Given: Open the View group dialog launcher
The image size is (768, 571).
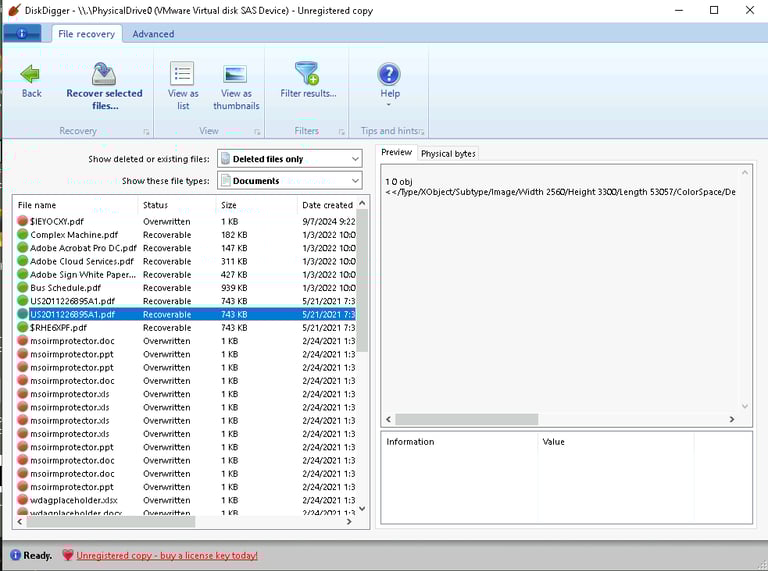Looking at the screenshot, I should pos(257,132).
